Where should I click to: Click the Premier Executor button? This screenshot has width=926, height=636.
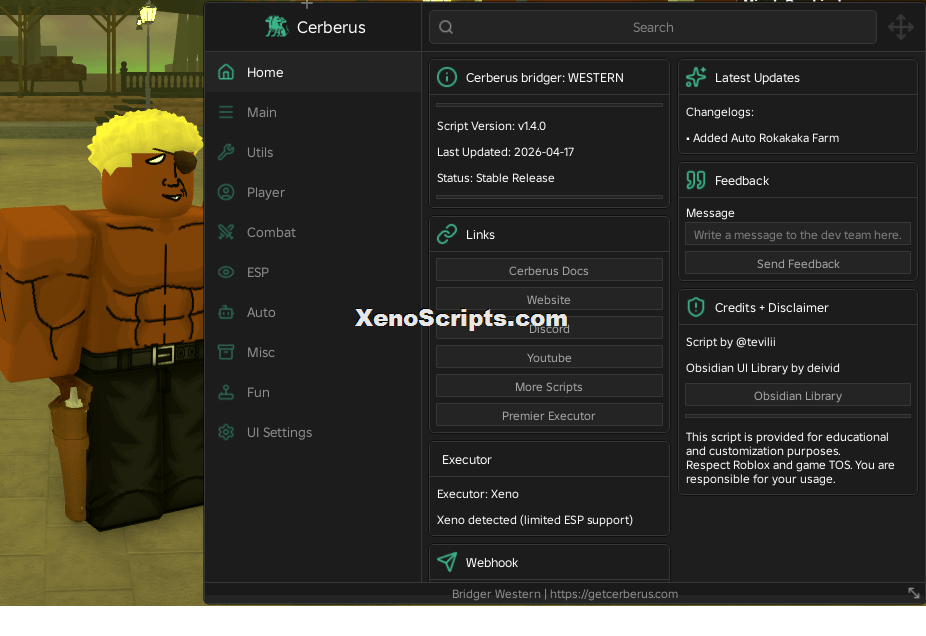click(549, 415)
